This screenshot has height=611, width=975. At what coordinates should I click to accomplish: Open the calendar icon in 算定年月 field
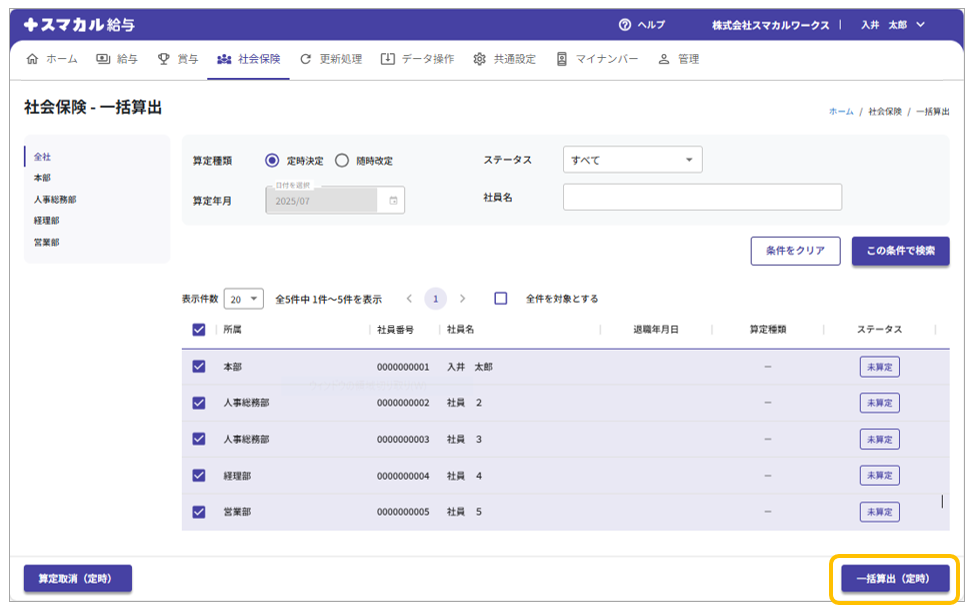[393, 201]
